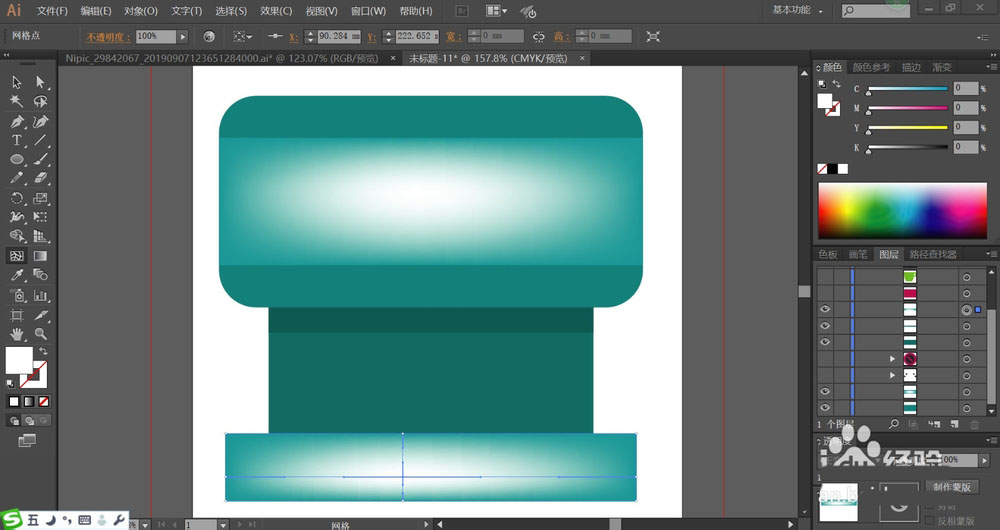
Task: Expand the sublayer with red circle thumbnail
Action: tap(892, 358)
